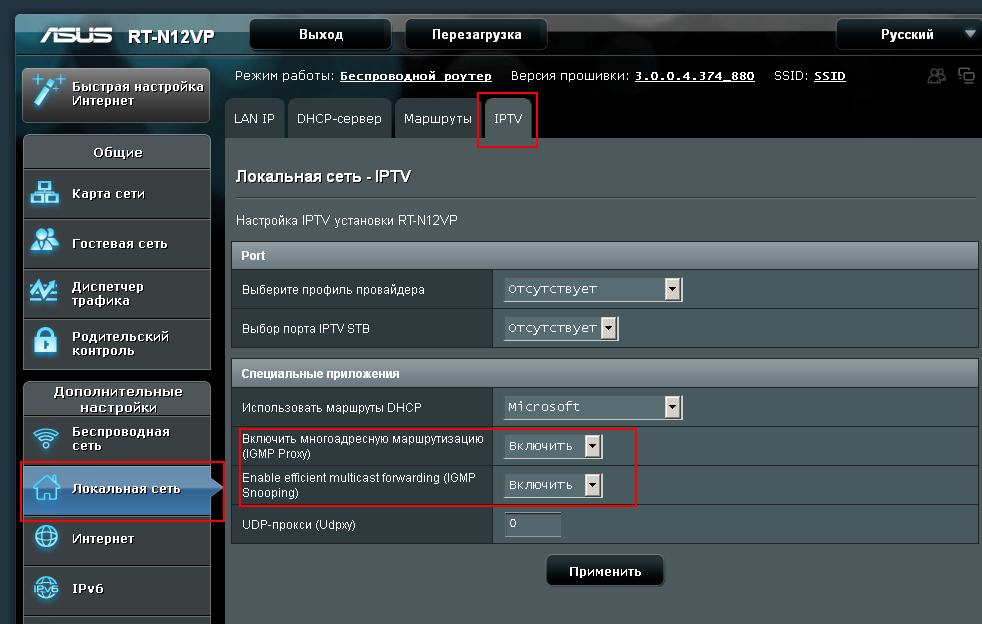Open the Беспроводной роутер mode link

(416, 76)
